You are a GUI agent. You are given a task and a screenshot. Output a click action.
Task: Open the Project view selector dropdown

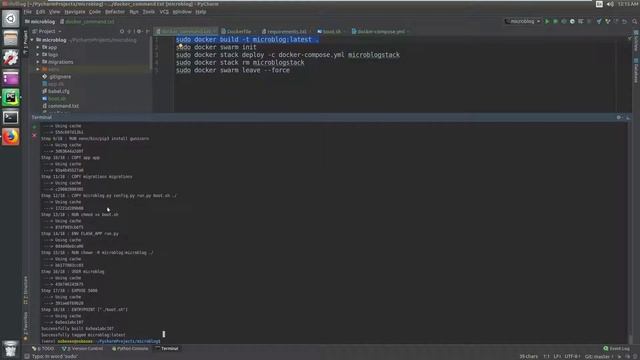(x=47, y=31)
